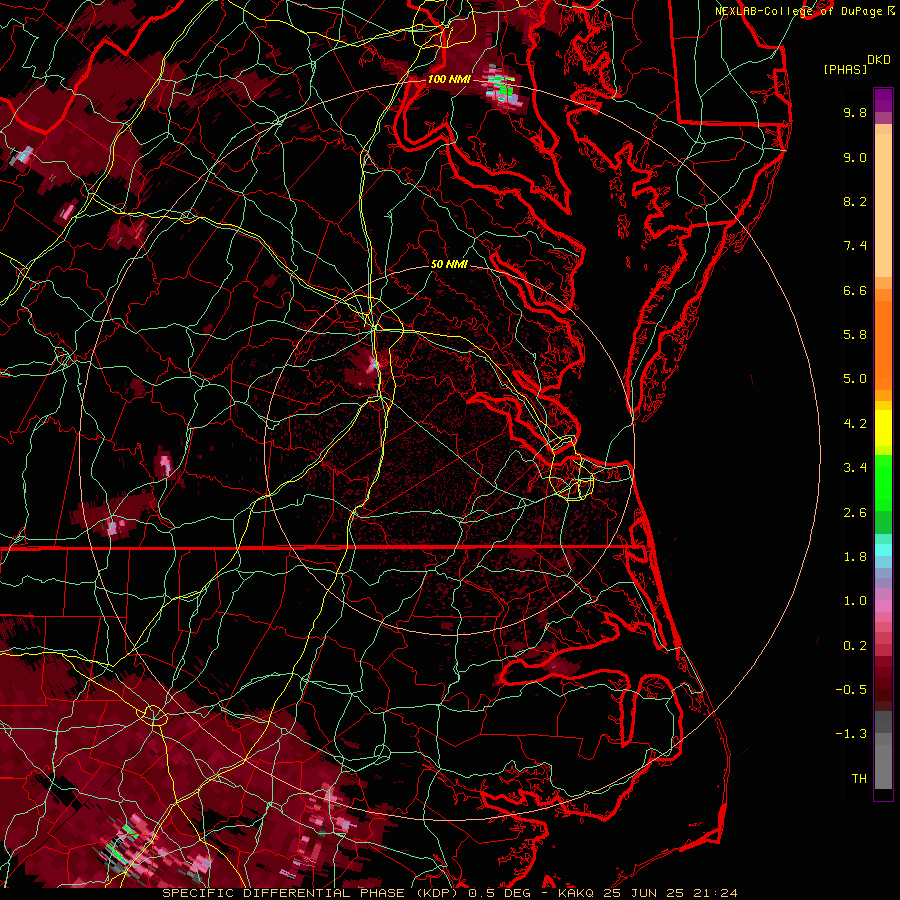The height and width of the screenshot is (900, 900).
Task: Click the 1.0 scale value
Action: coord(855,601)
